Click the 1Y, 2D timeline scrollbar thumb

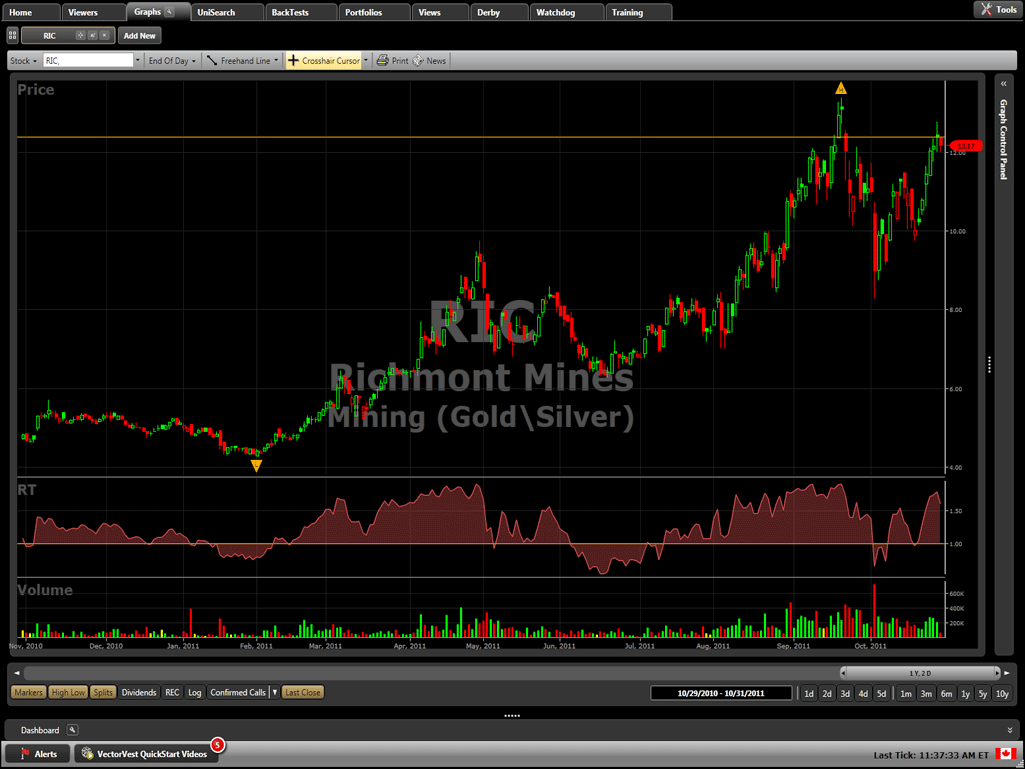coord(919,673)
